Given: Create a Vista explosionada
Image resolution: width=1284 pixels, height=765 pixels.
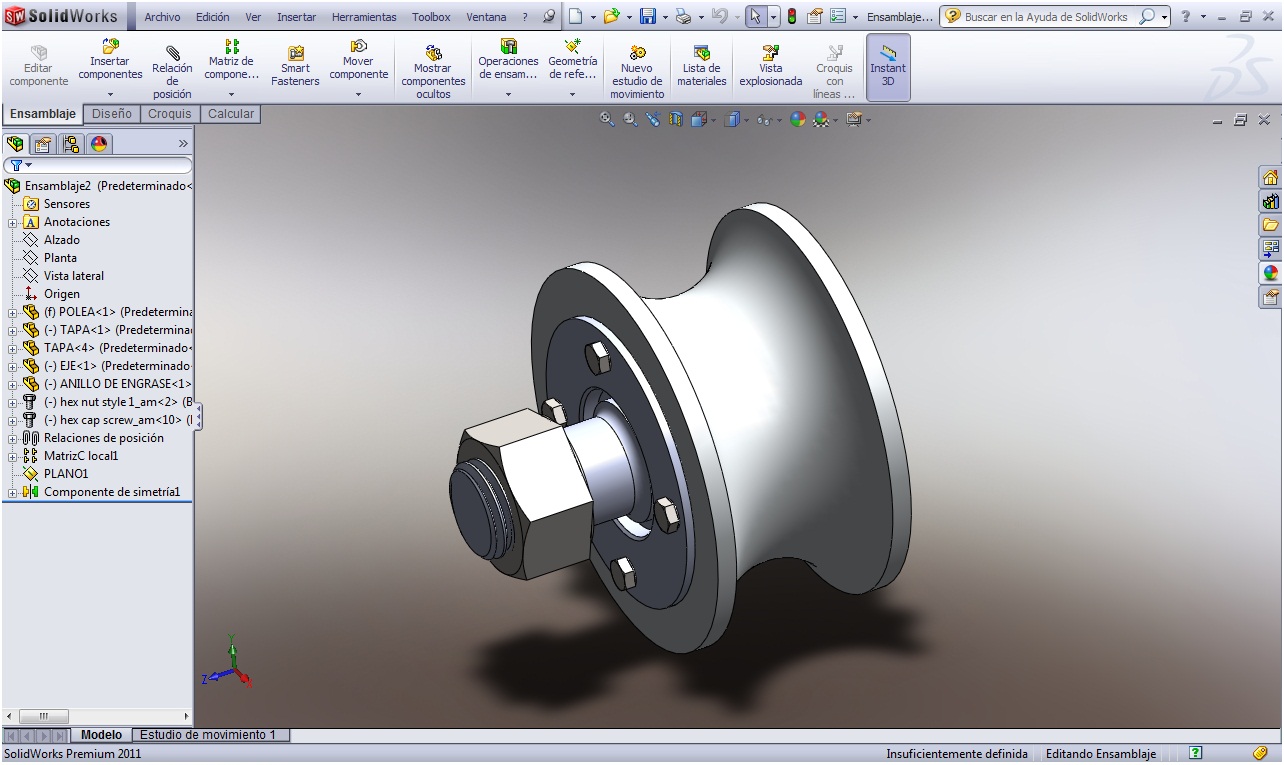Looking at the screenshot, I should point(770,66).
